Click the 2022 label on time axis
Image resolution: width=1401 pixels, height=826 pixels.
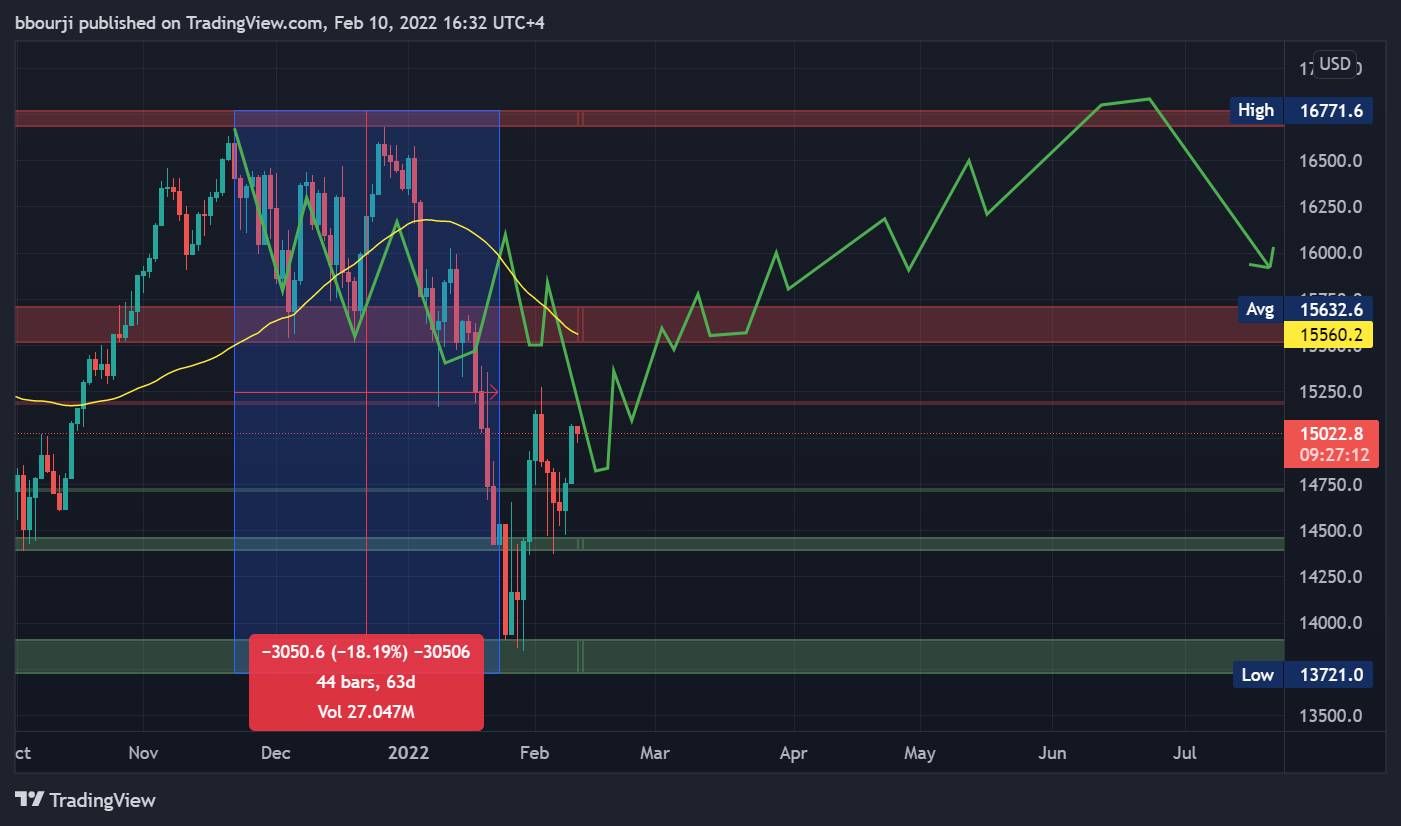408,752
